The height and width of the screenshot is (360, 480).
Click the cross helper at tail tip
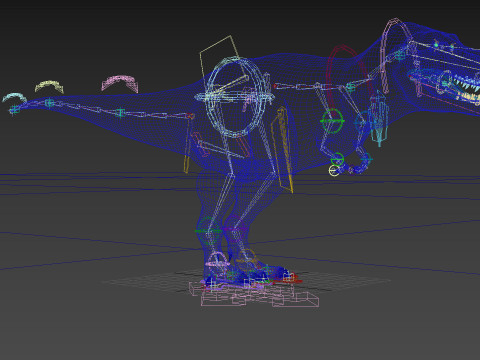[14, 109]
